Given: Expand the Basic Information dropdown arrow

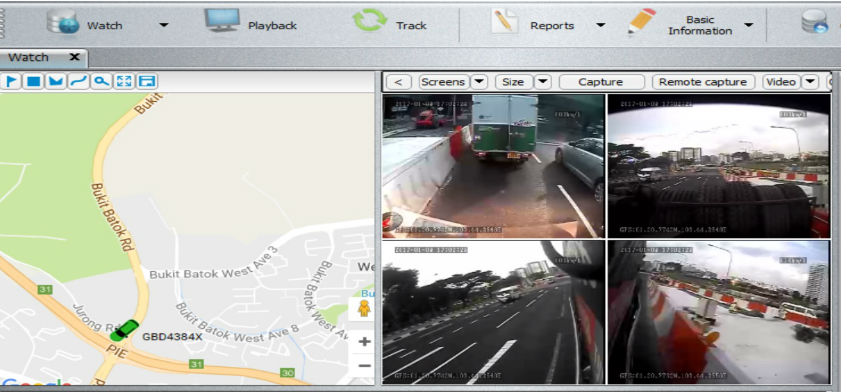Looking at the screenshot, I should [749, 25].
